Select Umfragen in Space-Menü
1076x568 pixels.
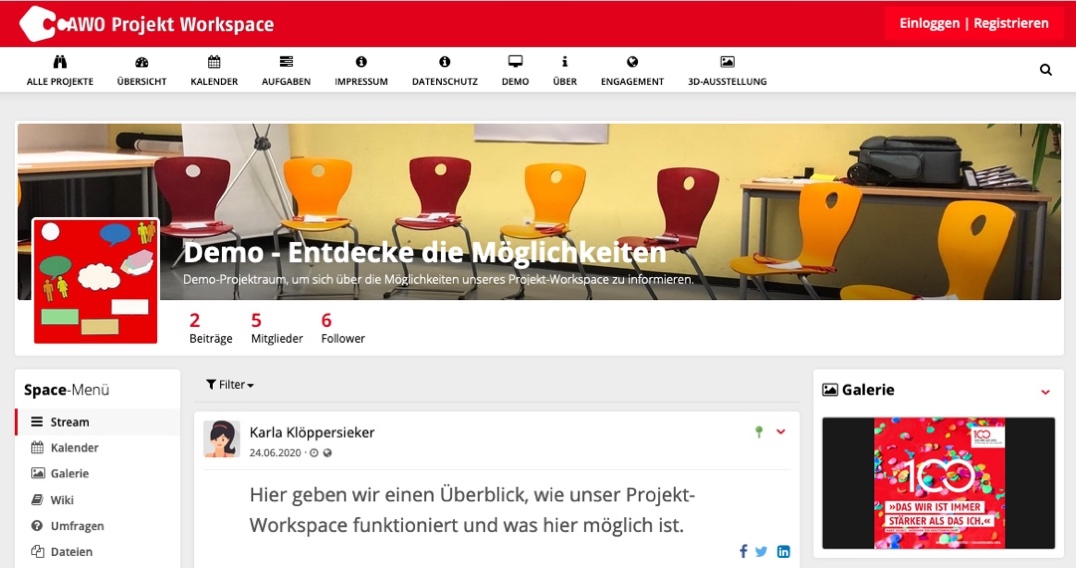pos(97,525)
